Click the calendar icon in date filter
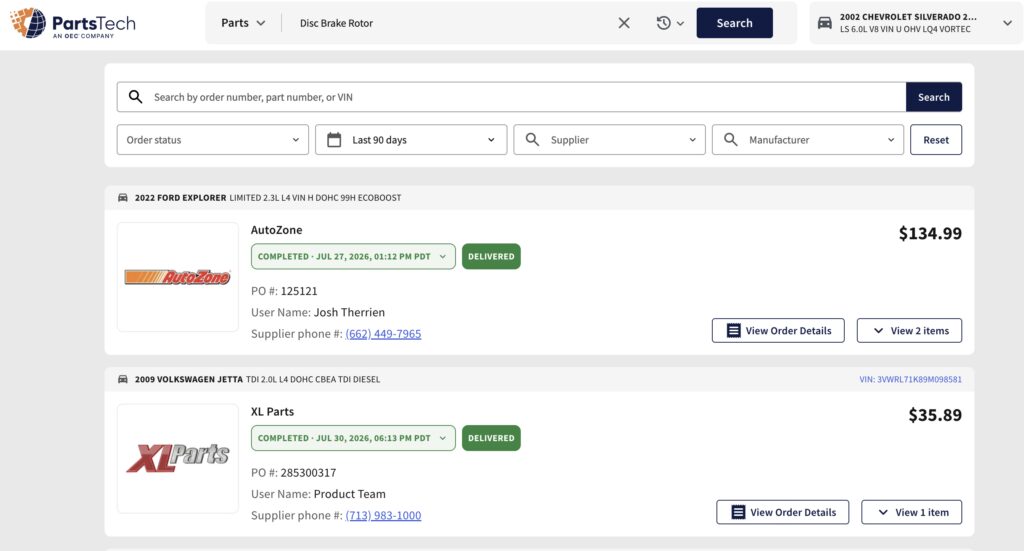 click(x=334, y=140)
